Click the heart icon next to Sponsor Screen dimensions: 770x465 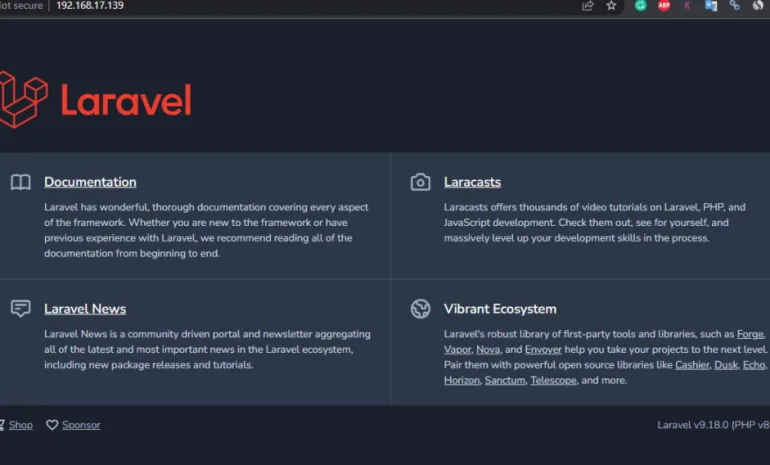click(x=52, y=425)
